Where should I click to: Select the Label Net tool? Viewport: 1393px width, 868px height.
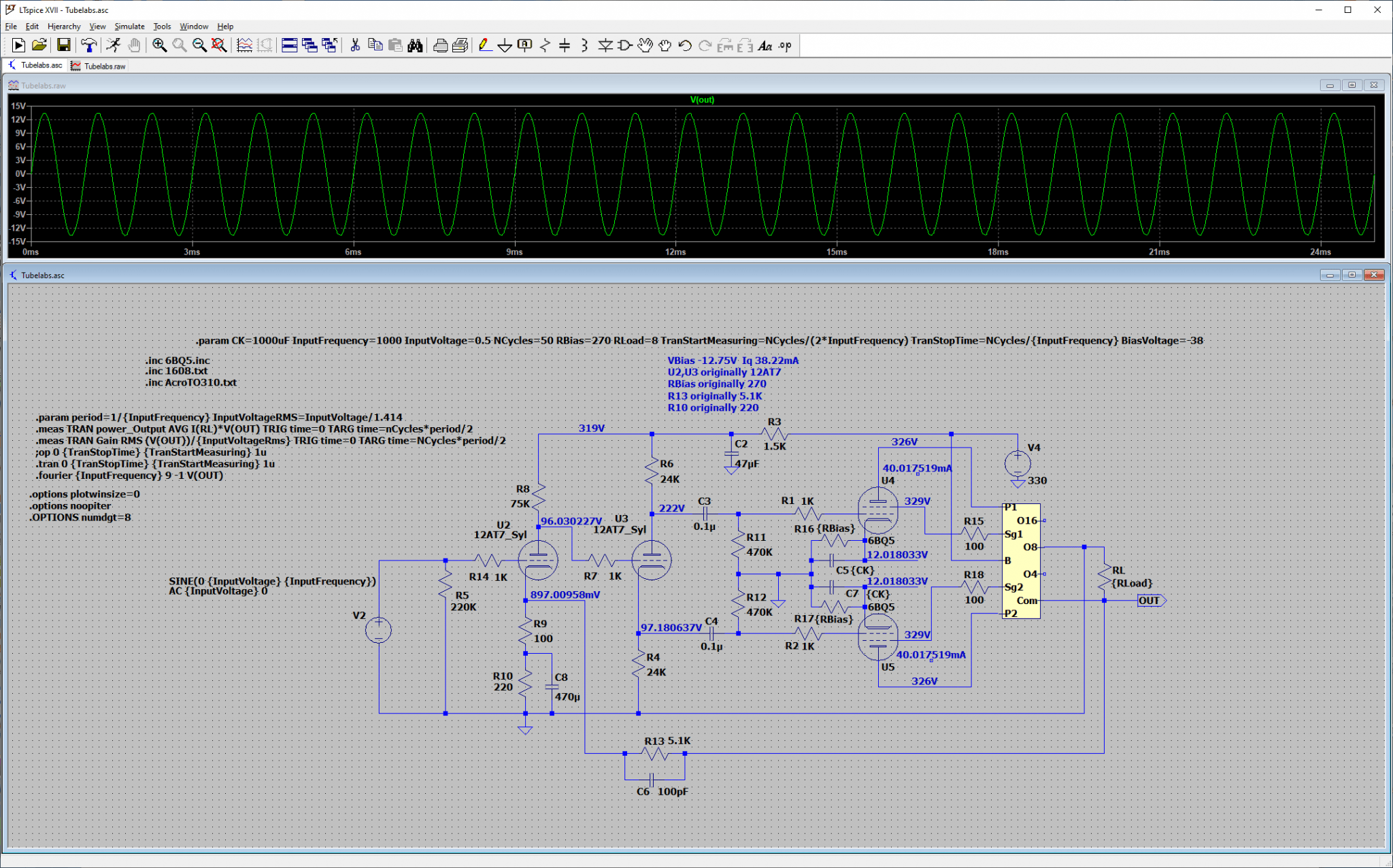(x=524, y=46)
